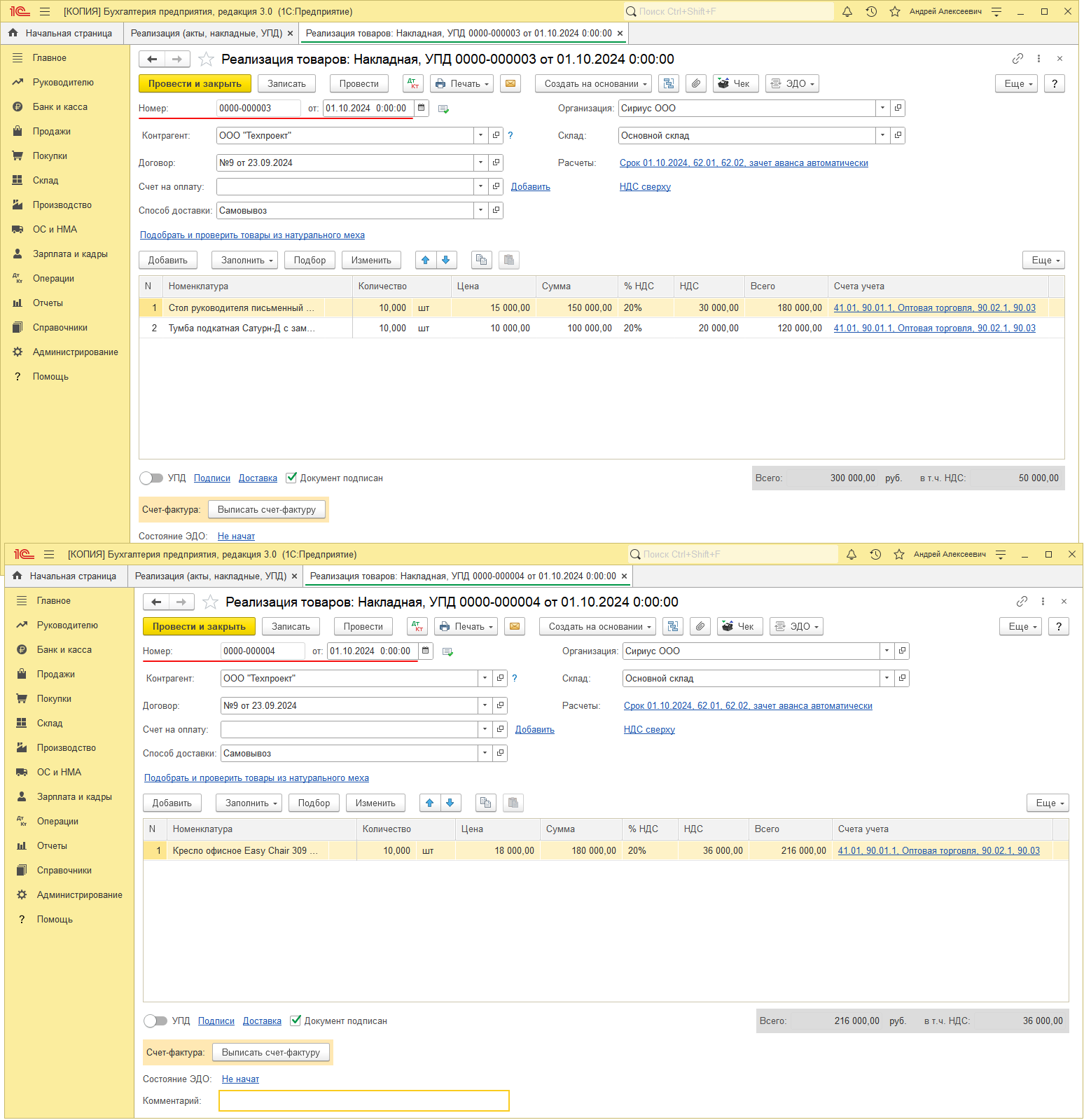Open Отчеты section in bottom window sidebar

pos(52,845)
